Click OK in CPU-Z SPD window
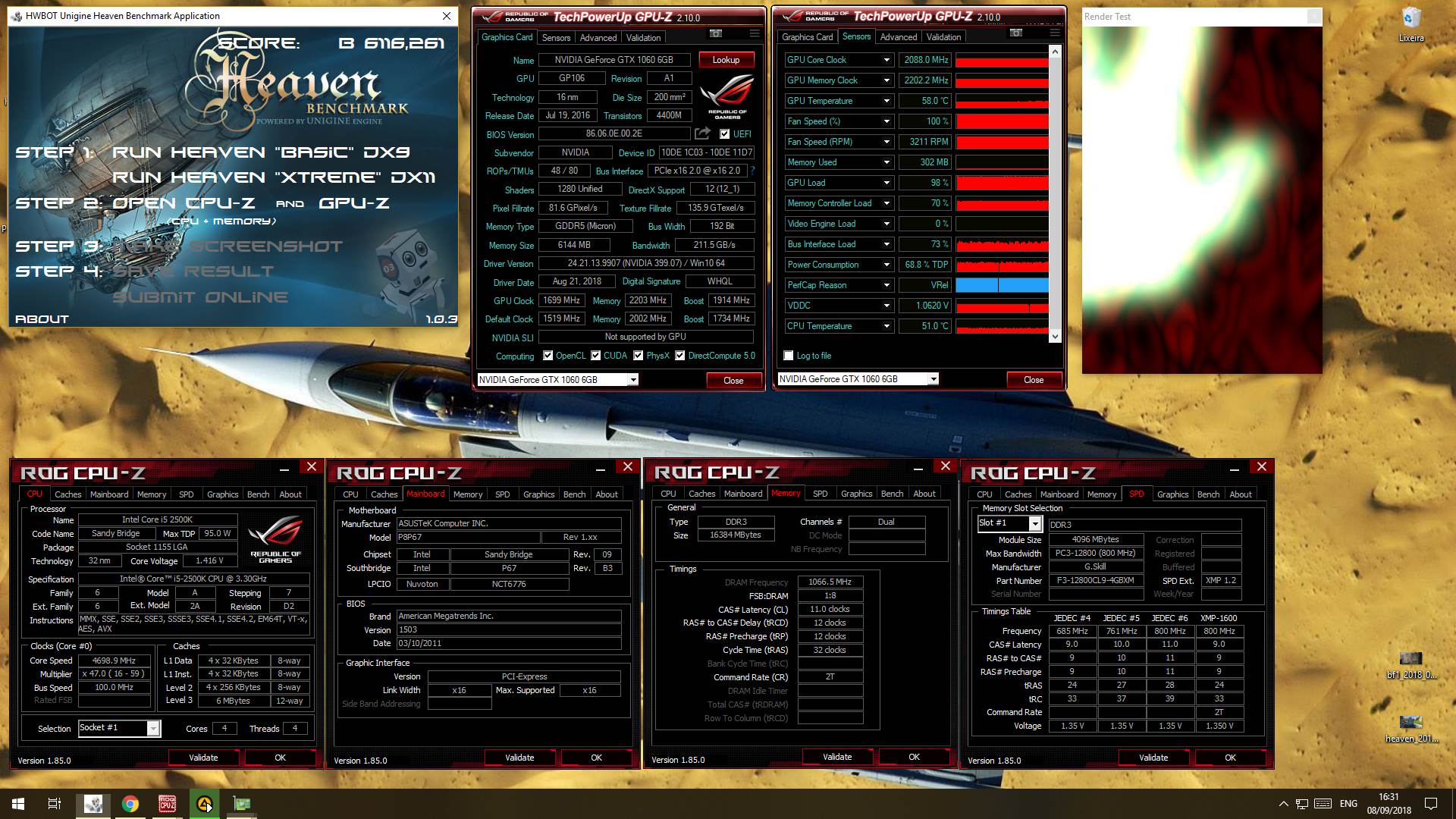Screen dimensions: 1456x819 click(1230, 758)
